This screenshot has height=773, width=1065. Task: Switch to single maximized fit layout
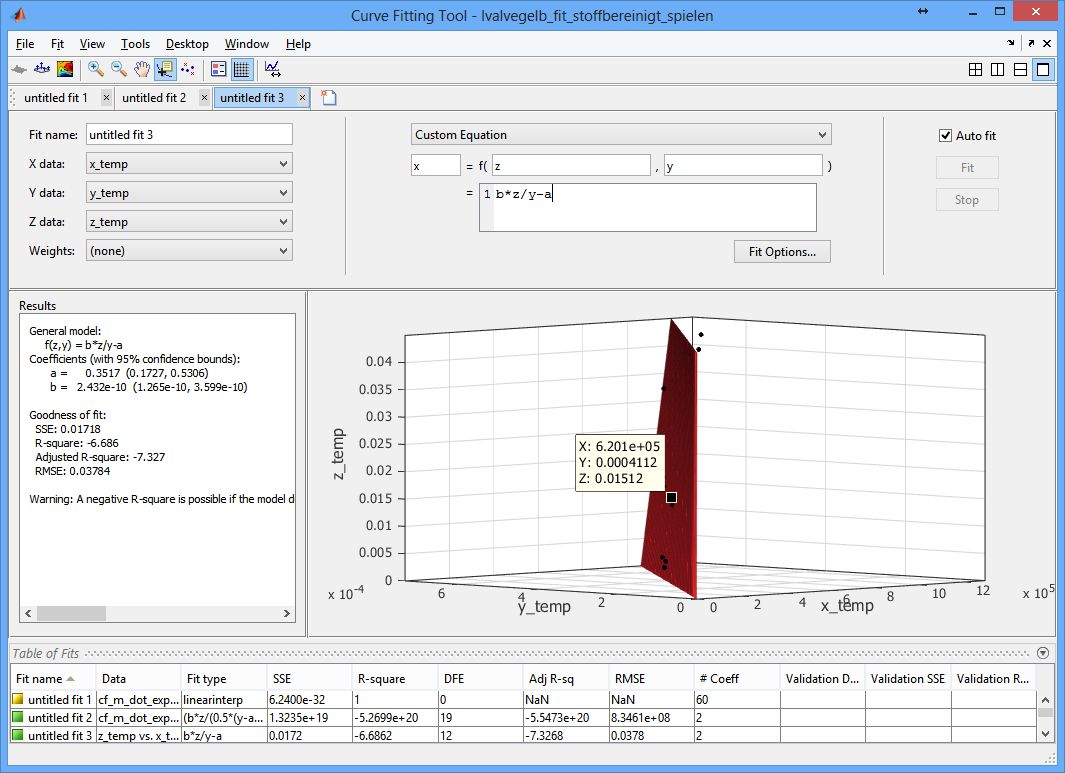coord(1043,69)
